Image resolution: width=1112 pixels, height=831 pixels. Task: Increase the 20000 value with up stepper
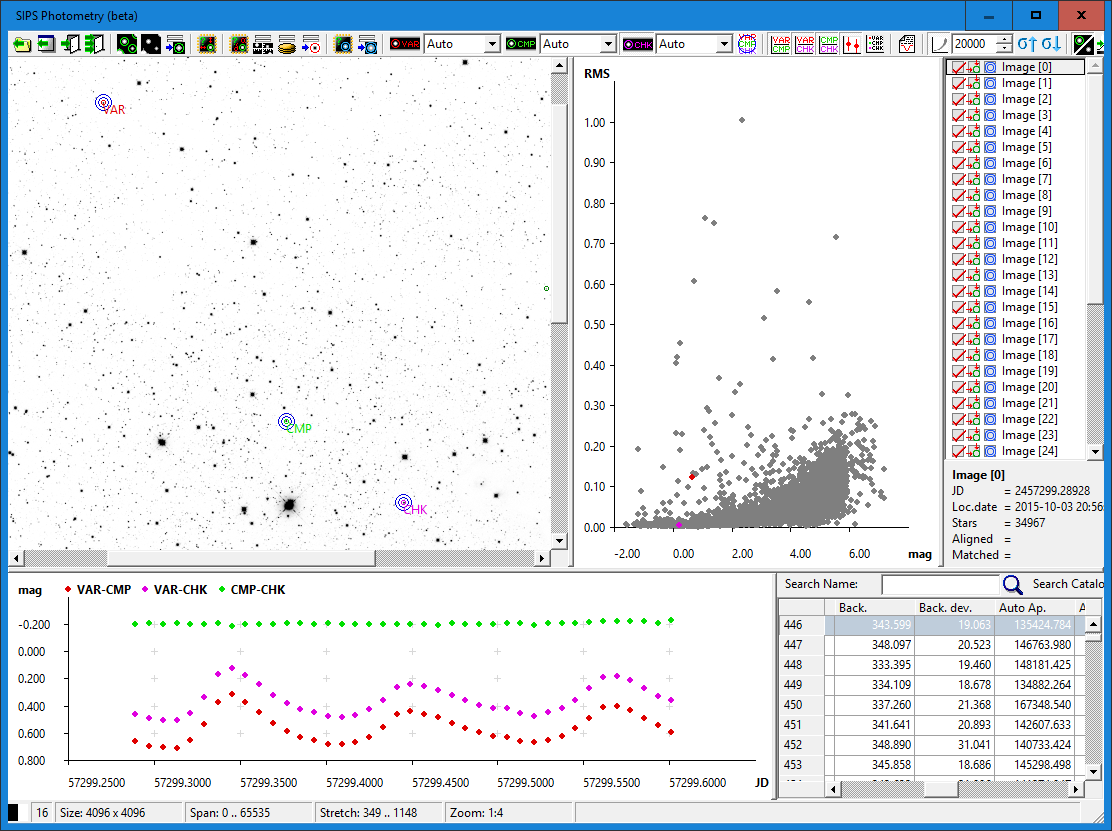point(1004,40)
